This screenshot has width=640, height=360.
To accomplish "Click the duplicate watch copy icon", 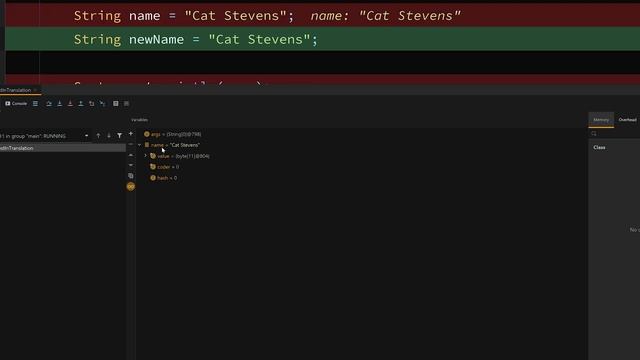I will [131, 176].
